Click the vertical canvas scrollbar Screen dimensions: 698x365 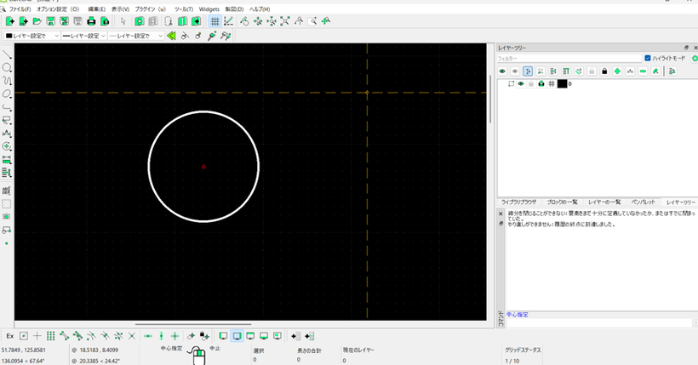pos(490,99)
